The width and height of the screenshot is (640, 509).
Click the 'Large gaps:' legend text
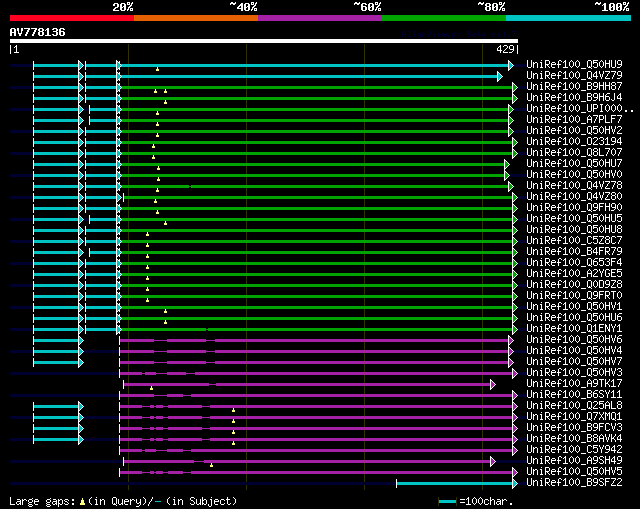click(x=42, y=501)
